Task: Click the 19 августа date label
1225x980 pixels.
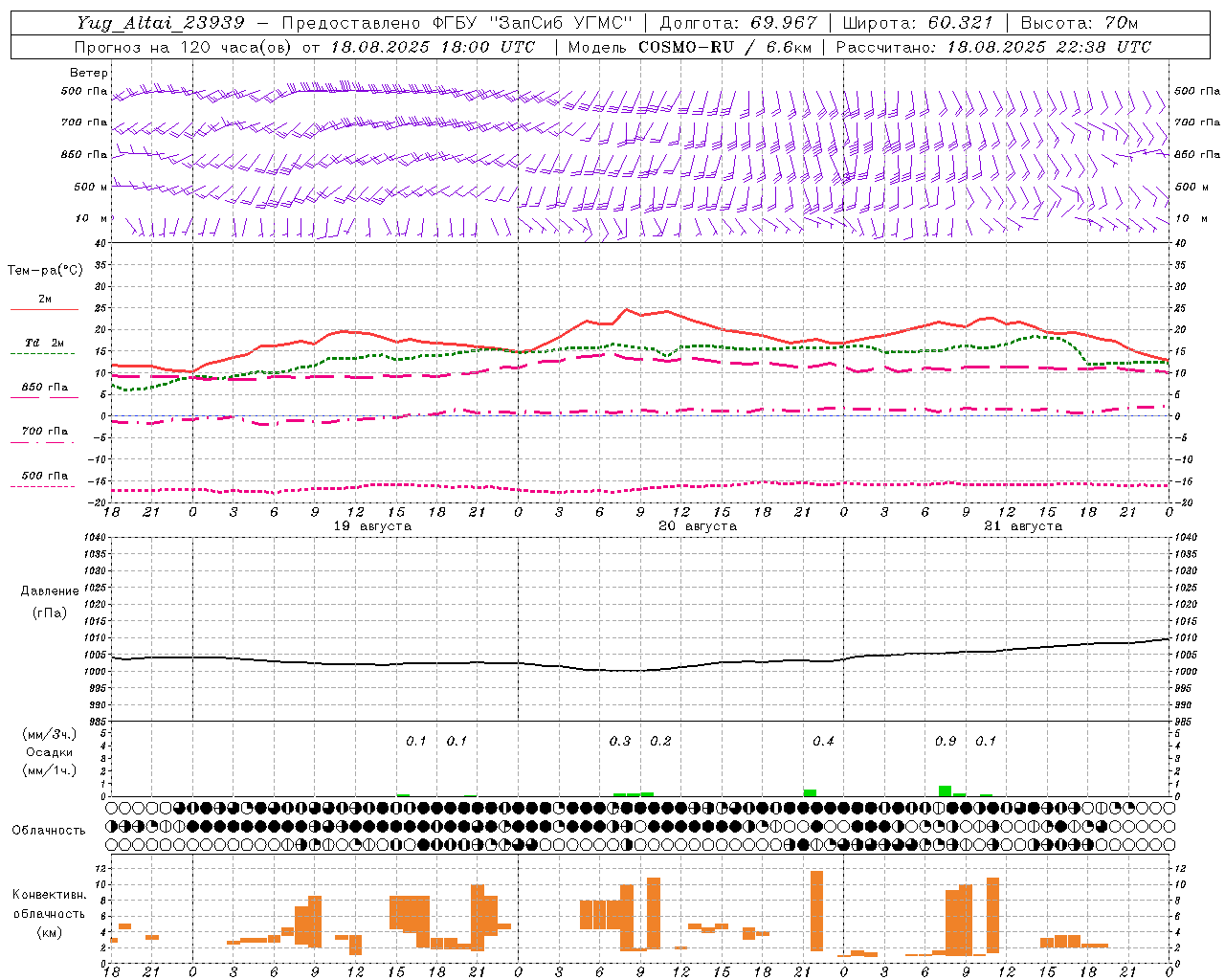Action: (x=372, y=526)
